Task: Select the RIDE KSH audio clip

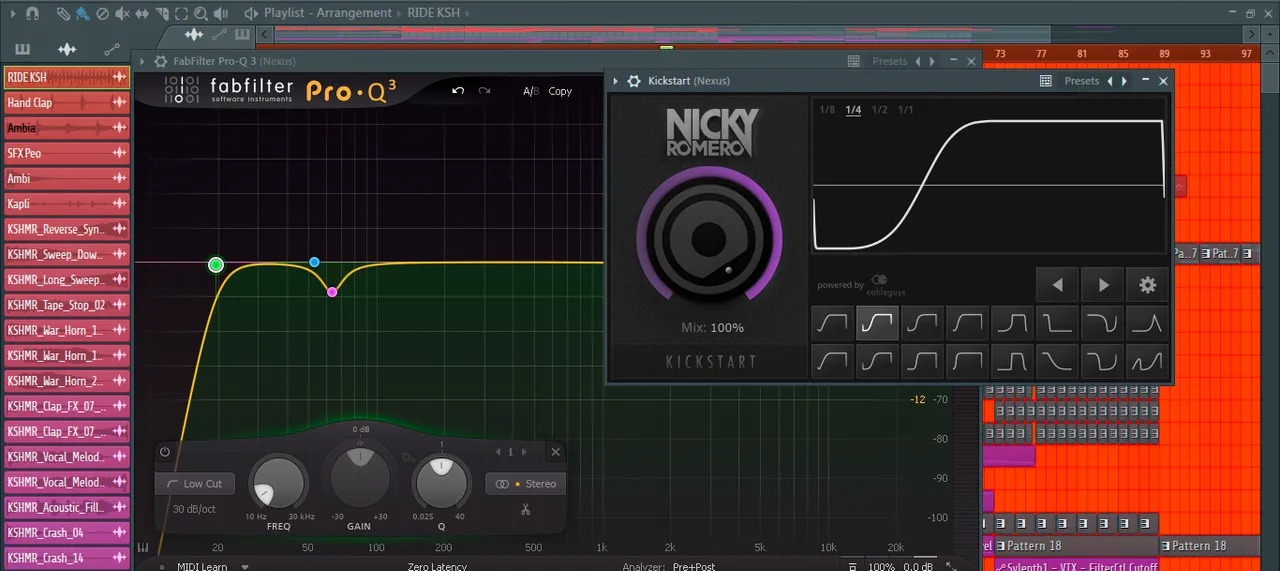Action: (66, 77)
